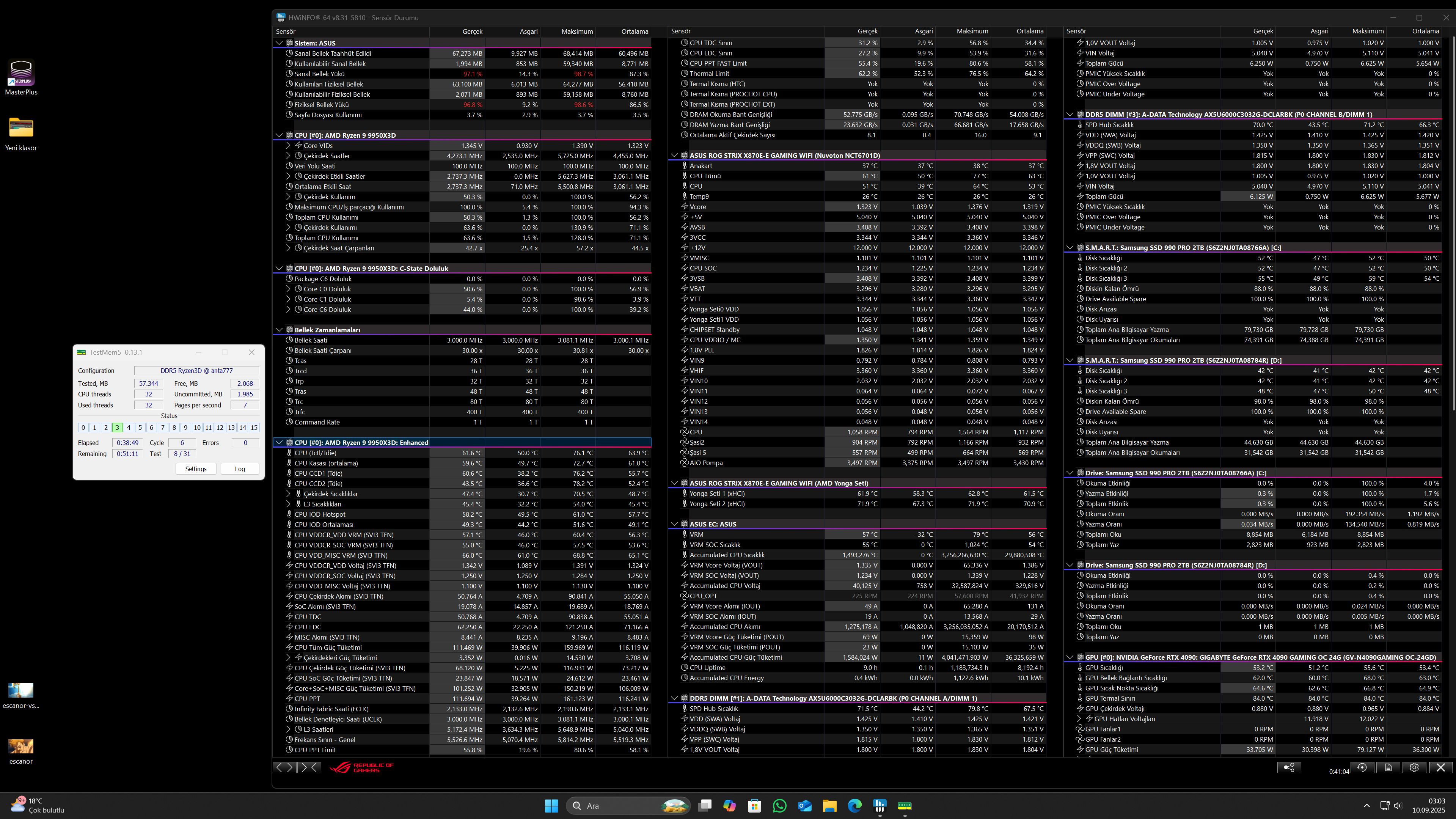Open the Windows Start menu
The image size is (1456, 819).
point(551,805)
